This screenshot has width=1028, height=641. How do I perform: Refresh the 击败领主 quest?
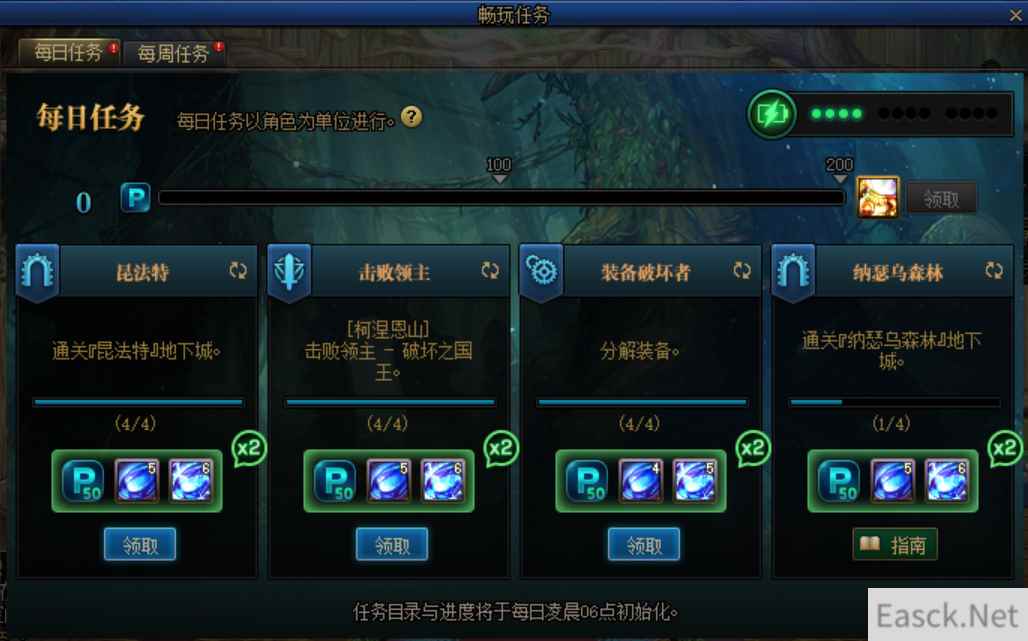[x=490, y=270]
